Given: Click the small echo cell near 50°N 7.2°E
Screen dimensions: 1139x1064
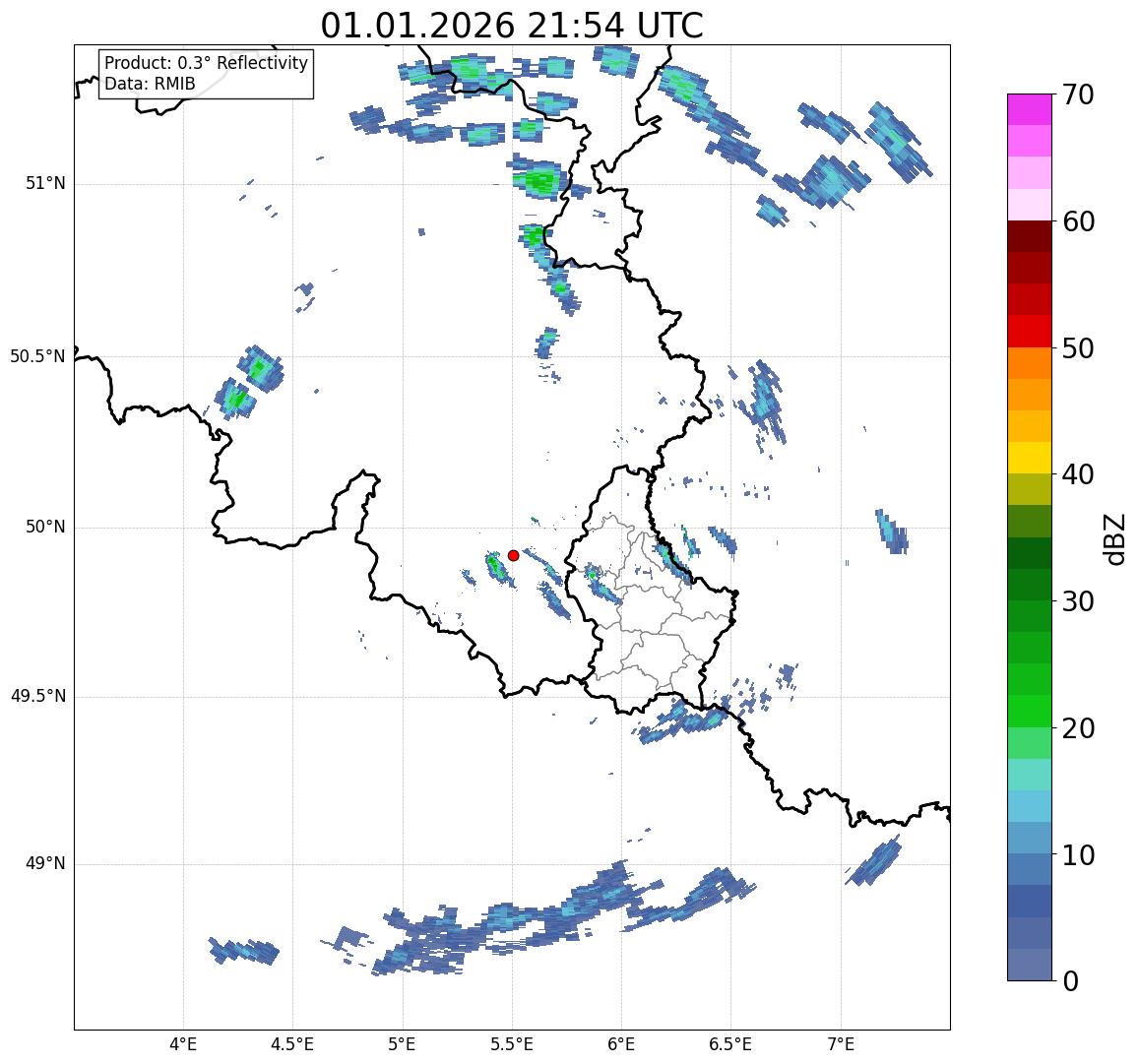Looking at the screenshot, I should (x=892, y=532).
